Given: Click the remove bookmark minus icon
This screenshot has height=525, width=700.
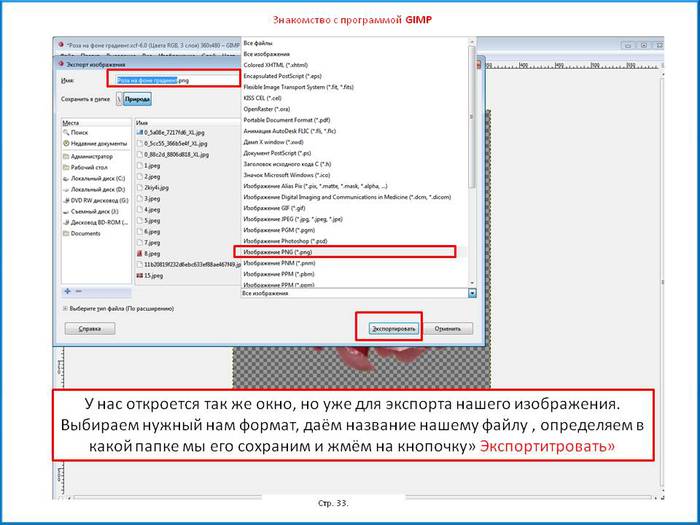Looking at the screenshot, I should (79, 291).
